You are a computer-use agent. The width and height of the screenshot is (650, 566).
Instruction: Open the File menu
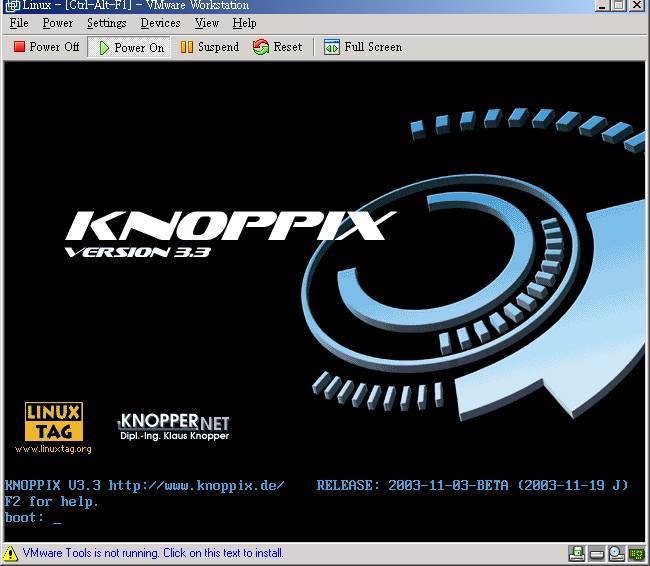point(19,23)
